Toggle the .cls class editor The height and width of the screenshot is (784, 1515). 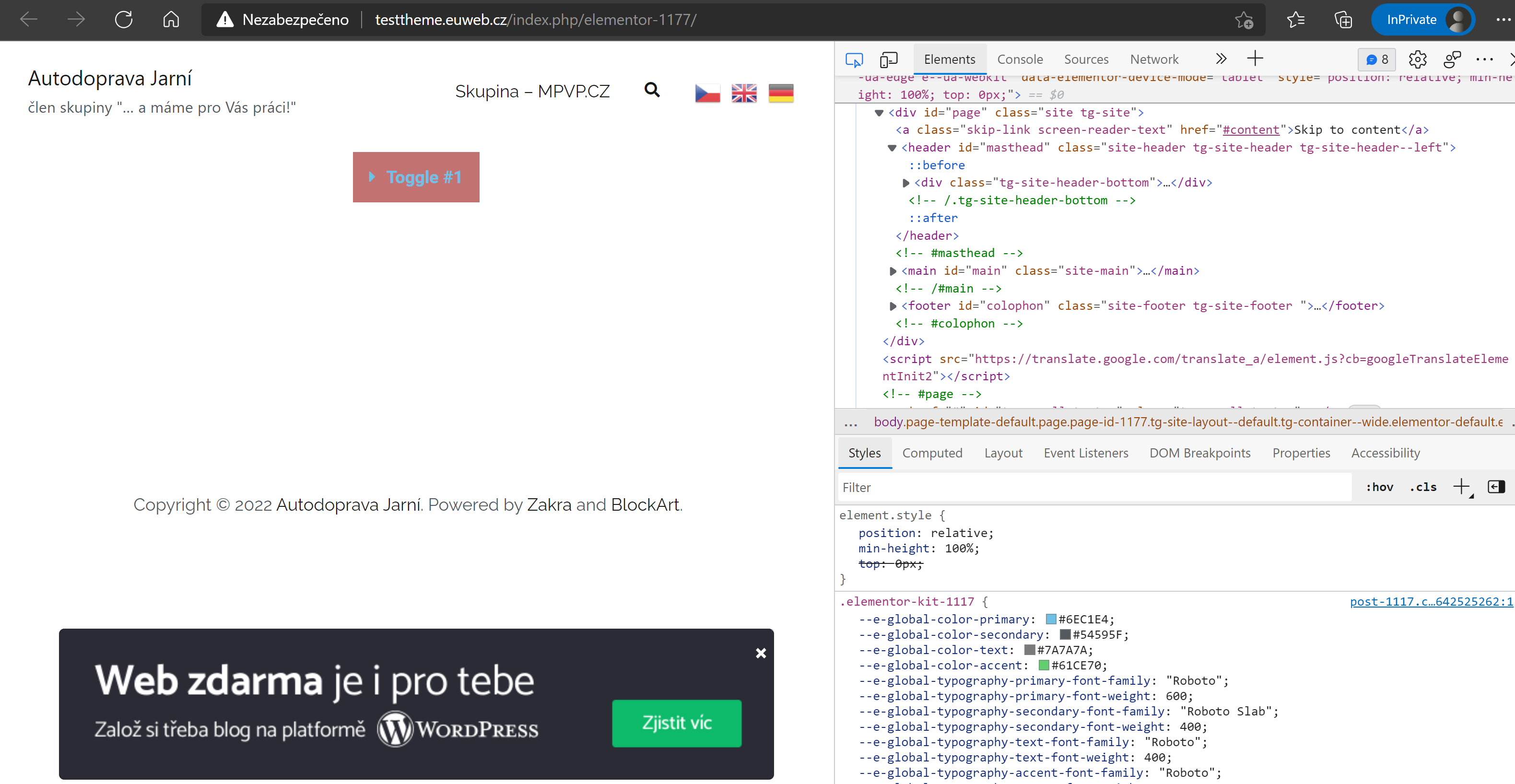[x=1422, y=487]
